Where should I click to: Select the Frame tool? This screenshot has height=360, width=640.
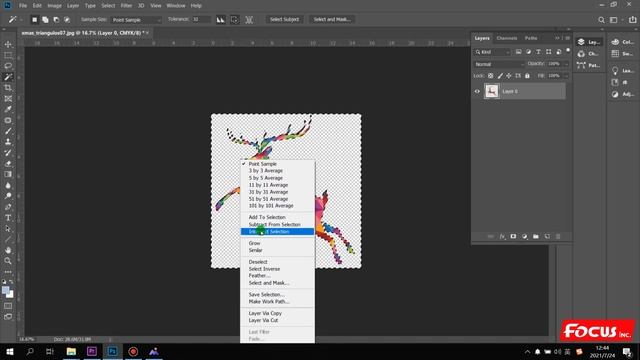point(8,98)
